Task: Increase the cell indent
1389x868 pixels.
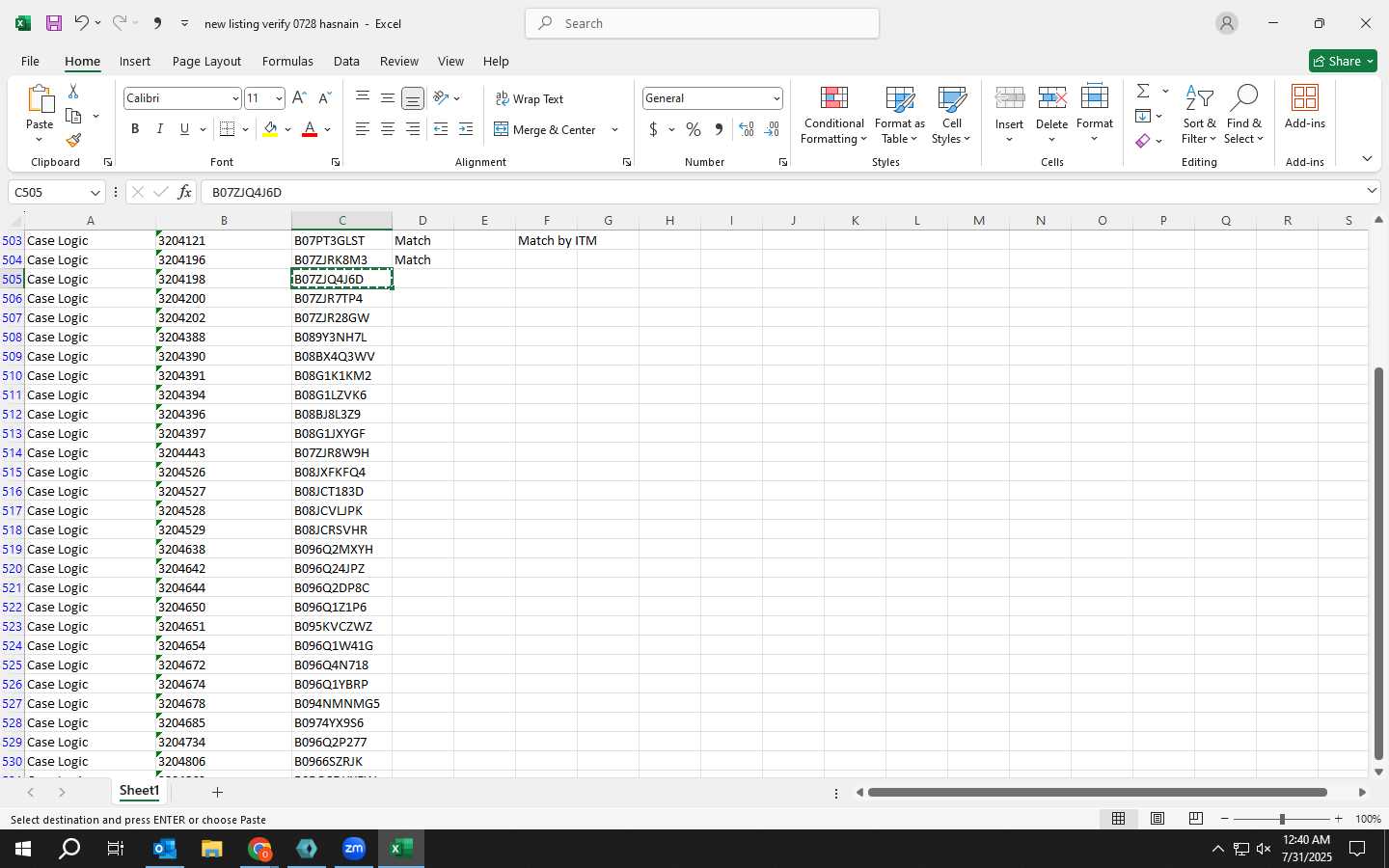Action: (466, 129)
